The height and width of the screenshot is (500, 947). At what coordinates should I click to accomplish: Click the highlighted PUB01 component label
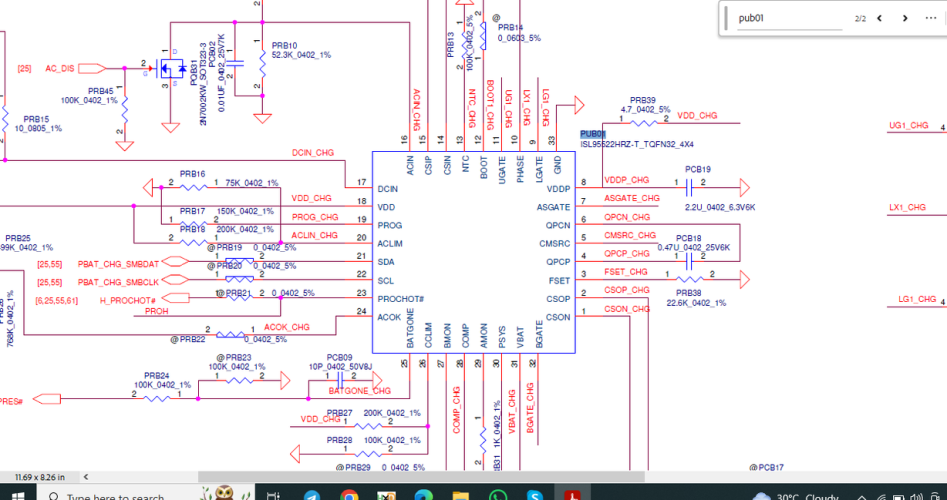[x=592, y=134]
